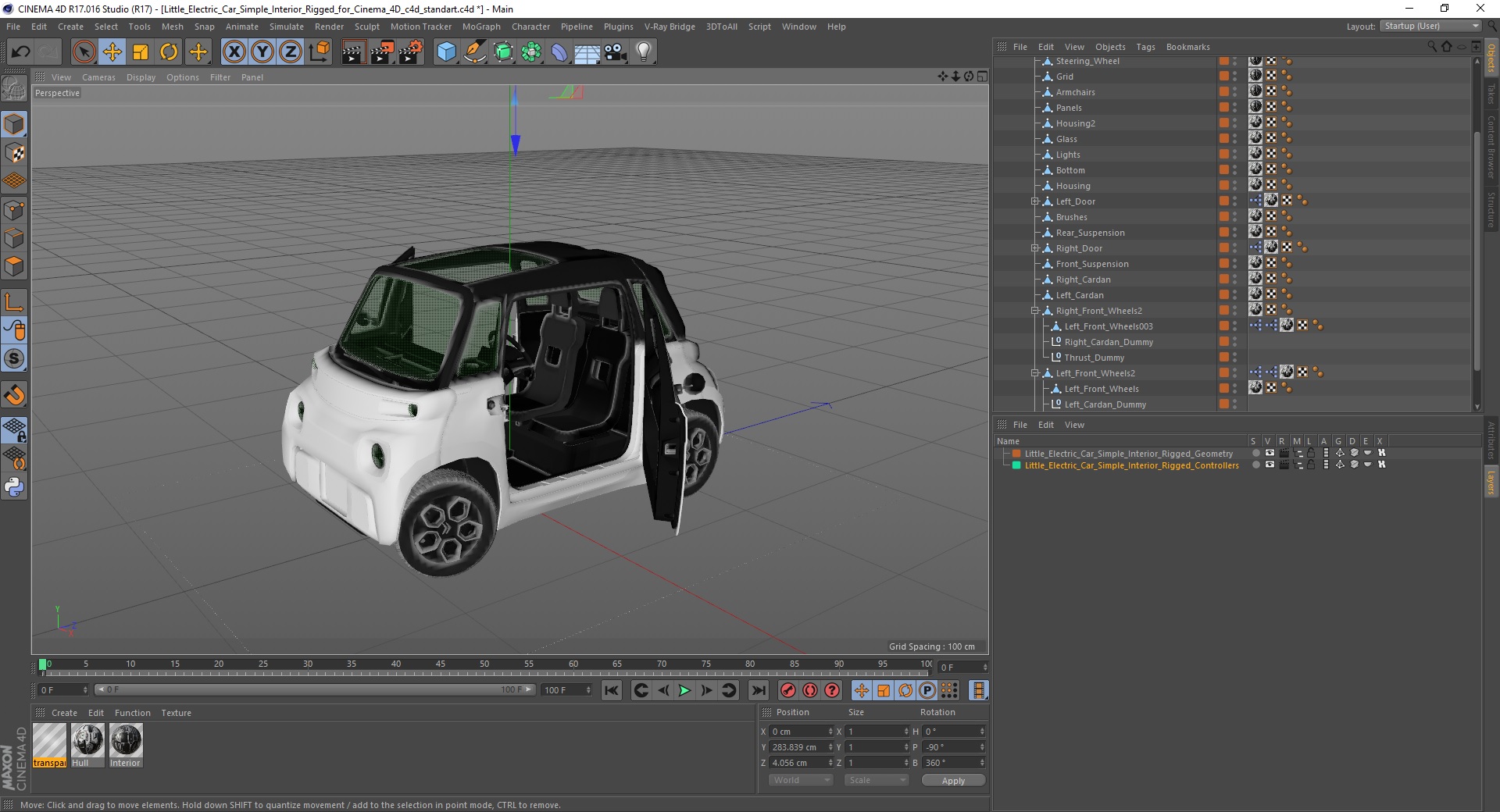Click Make Editable icon in left toolbar
The width and height of the screenshot is (1500, 812).
(x=14, y=90)
